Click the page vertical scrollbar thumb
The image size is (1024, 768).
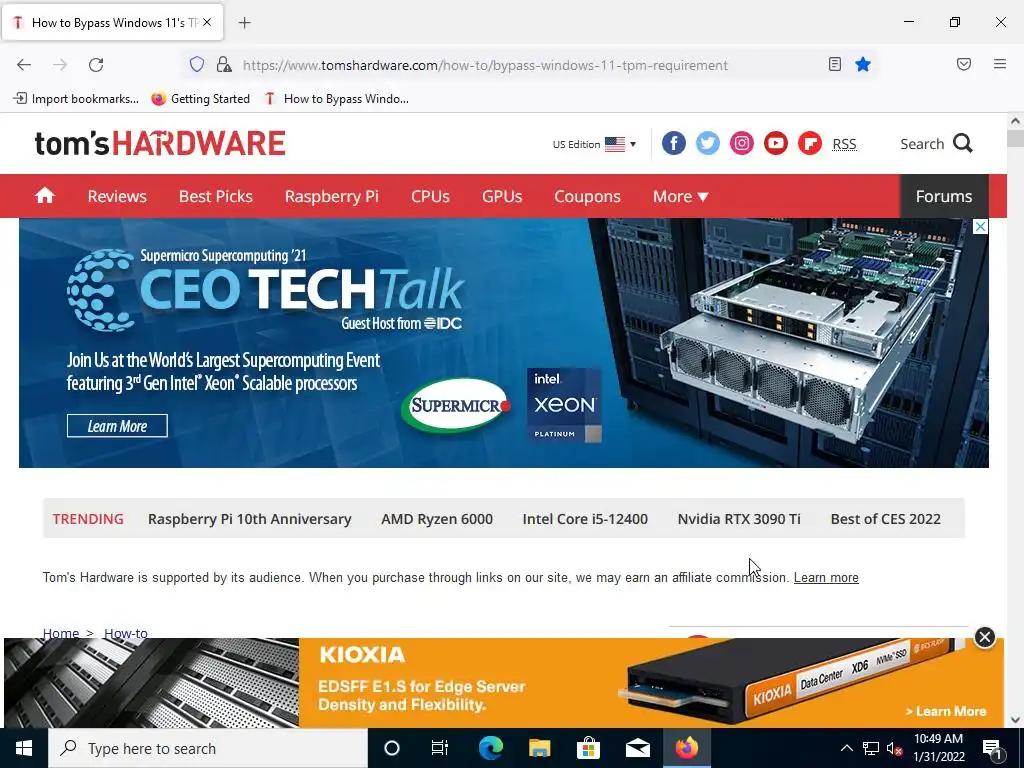point(1015,138)
